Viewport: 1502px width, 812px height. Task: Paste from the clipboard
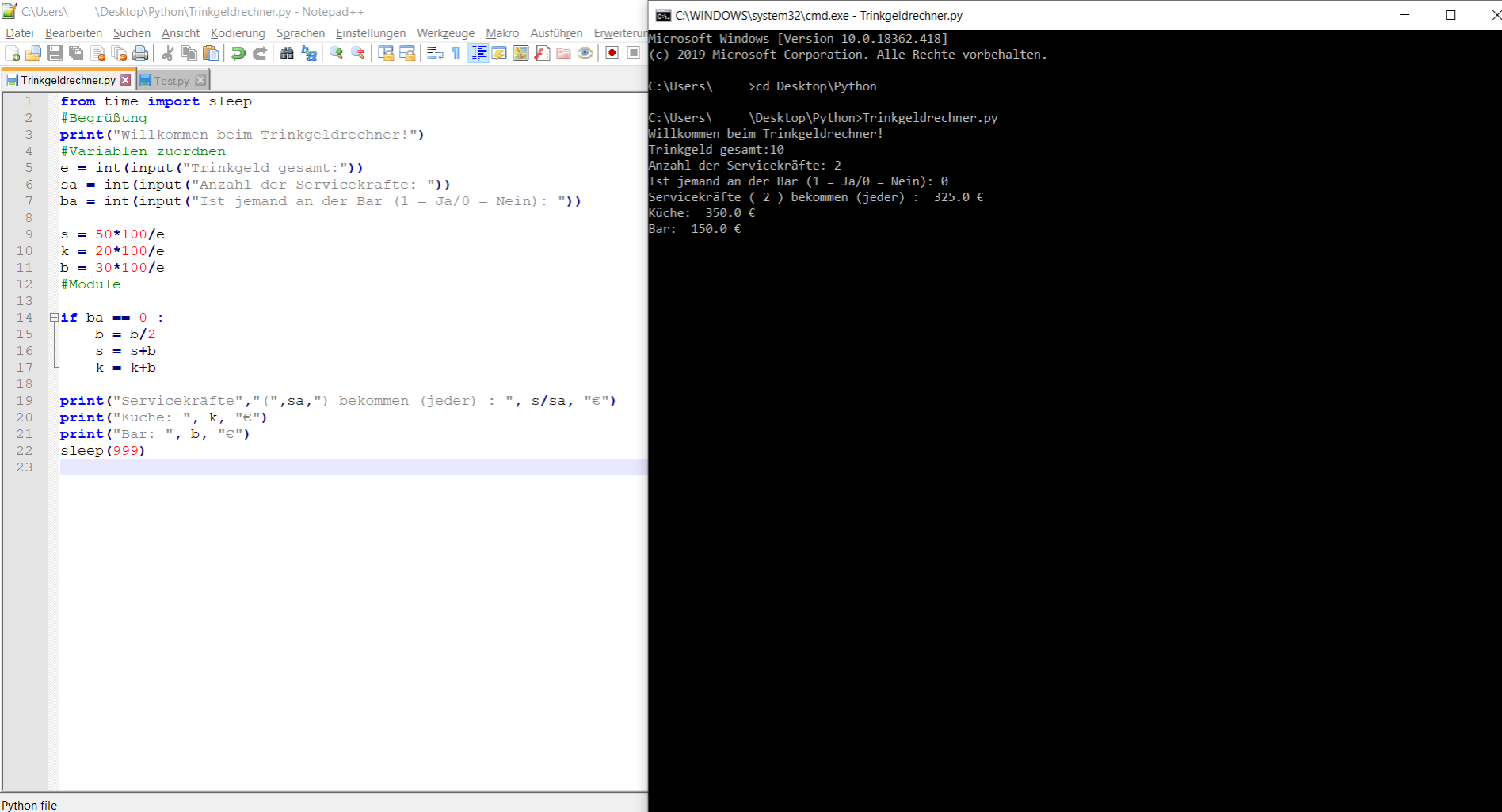(211, 53)
